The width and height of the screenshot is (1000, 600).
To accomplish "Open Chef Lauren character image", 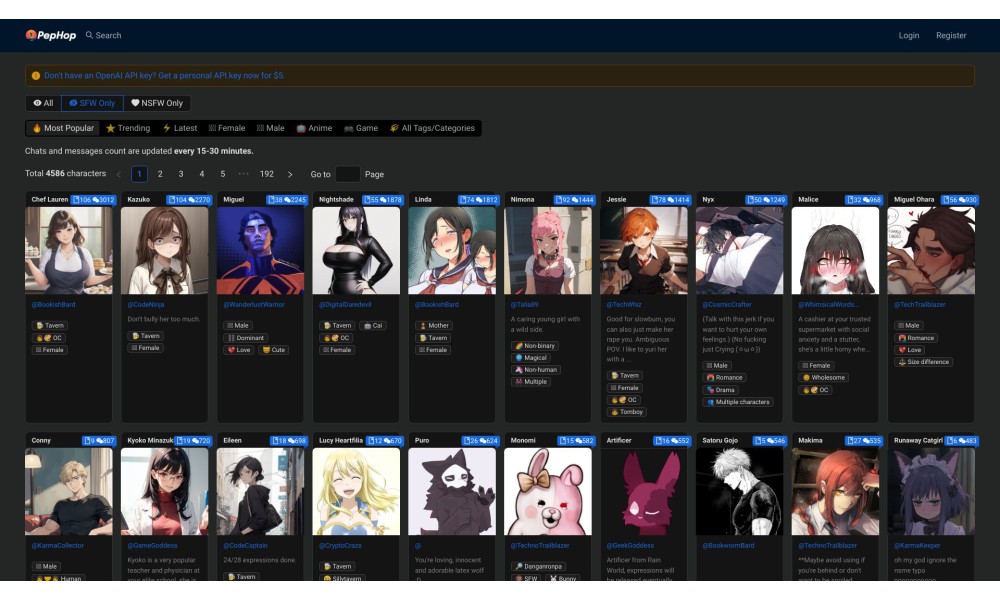I will click(x=69, y=251).
